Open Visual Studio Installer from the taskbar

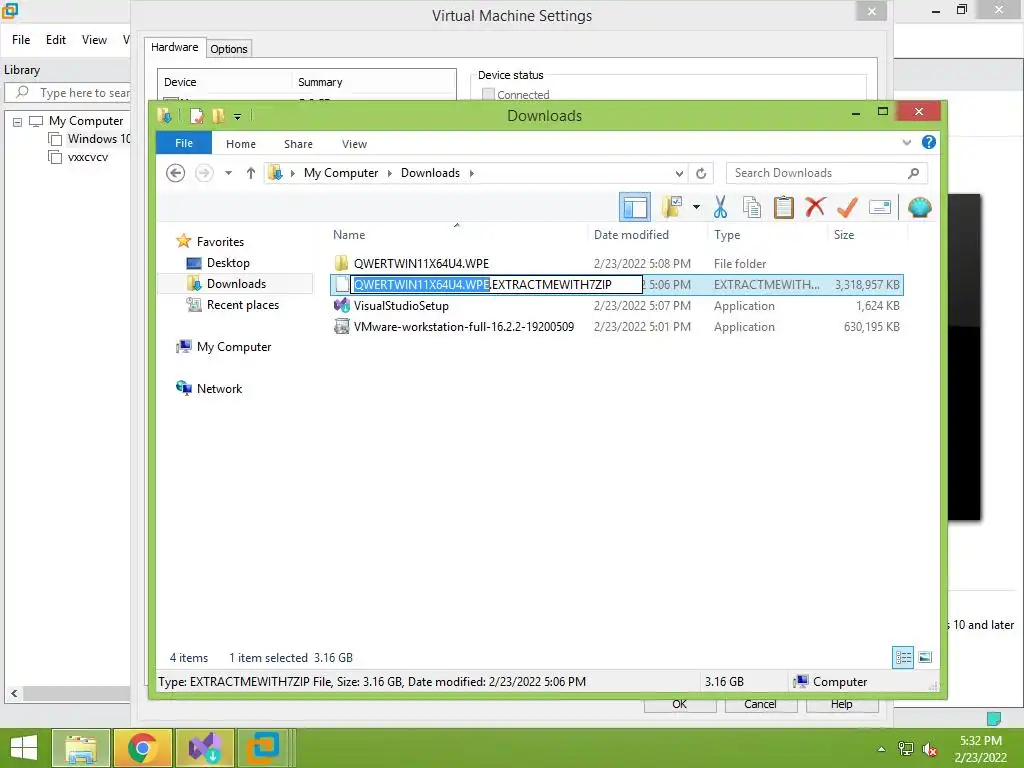tap(205, 748)
